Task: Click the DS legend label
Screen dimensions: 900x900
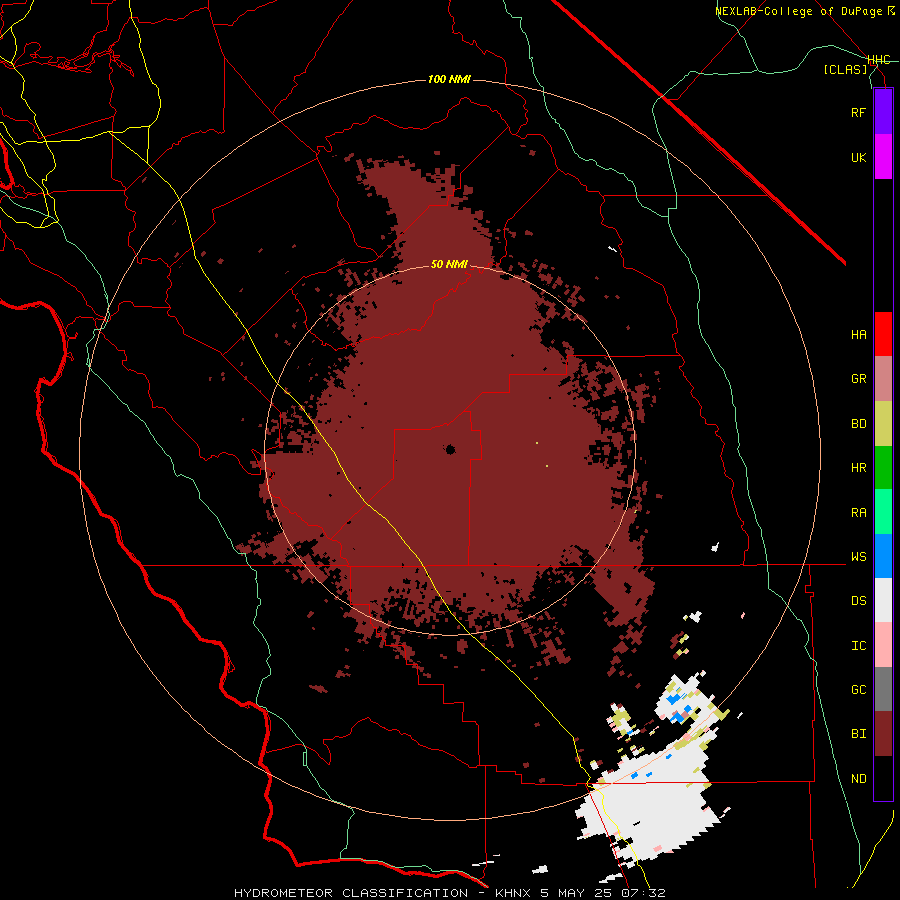Action: point(858,601)
